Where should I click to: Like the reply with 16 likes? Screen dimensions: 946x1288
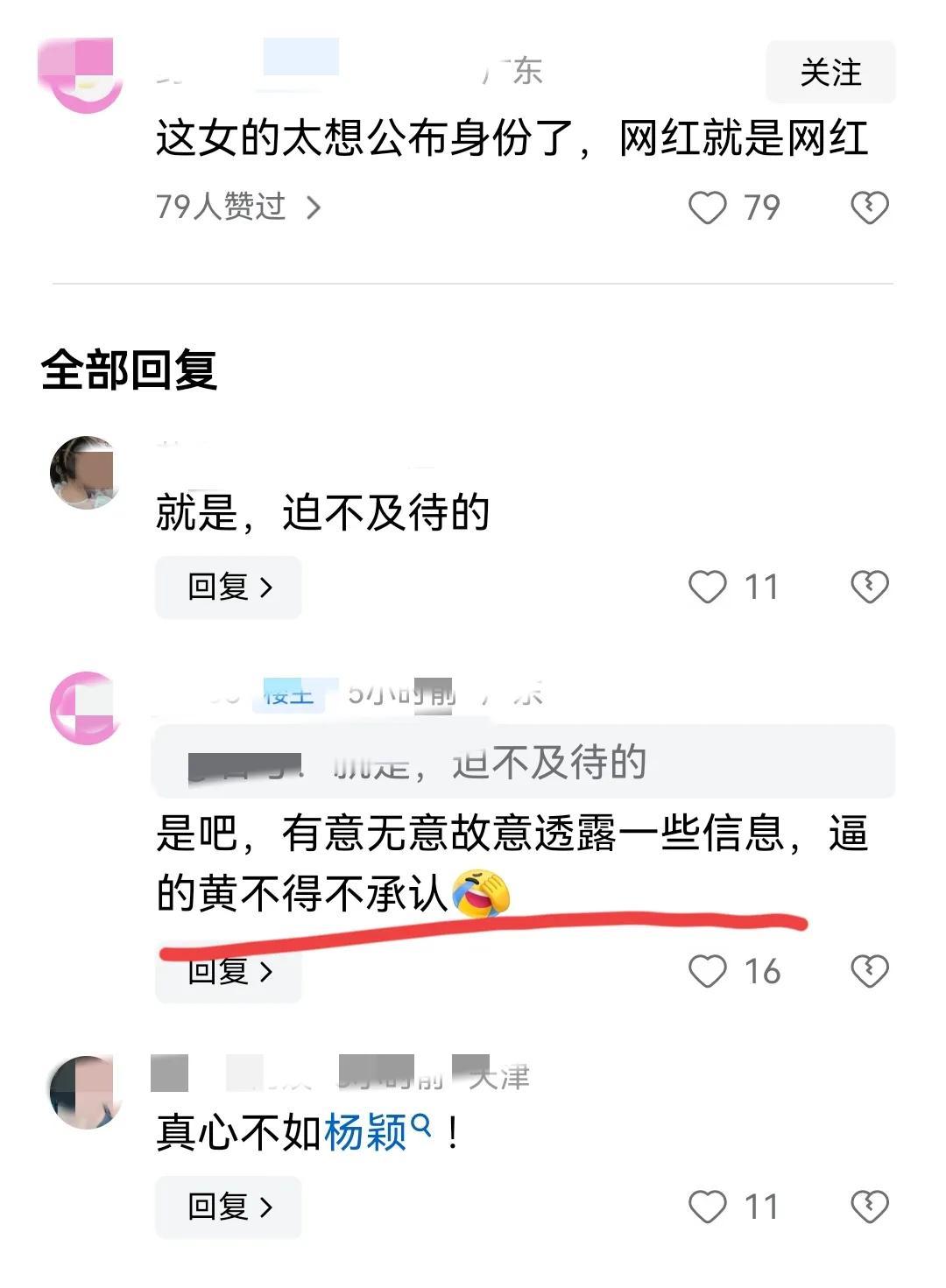708,971
